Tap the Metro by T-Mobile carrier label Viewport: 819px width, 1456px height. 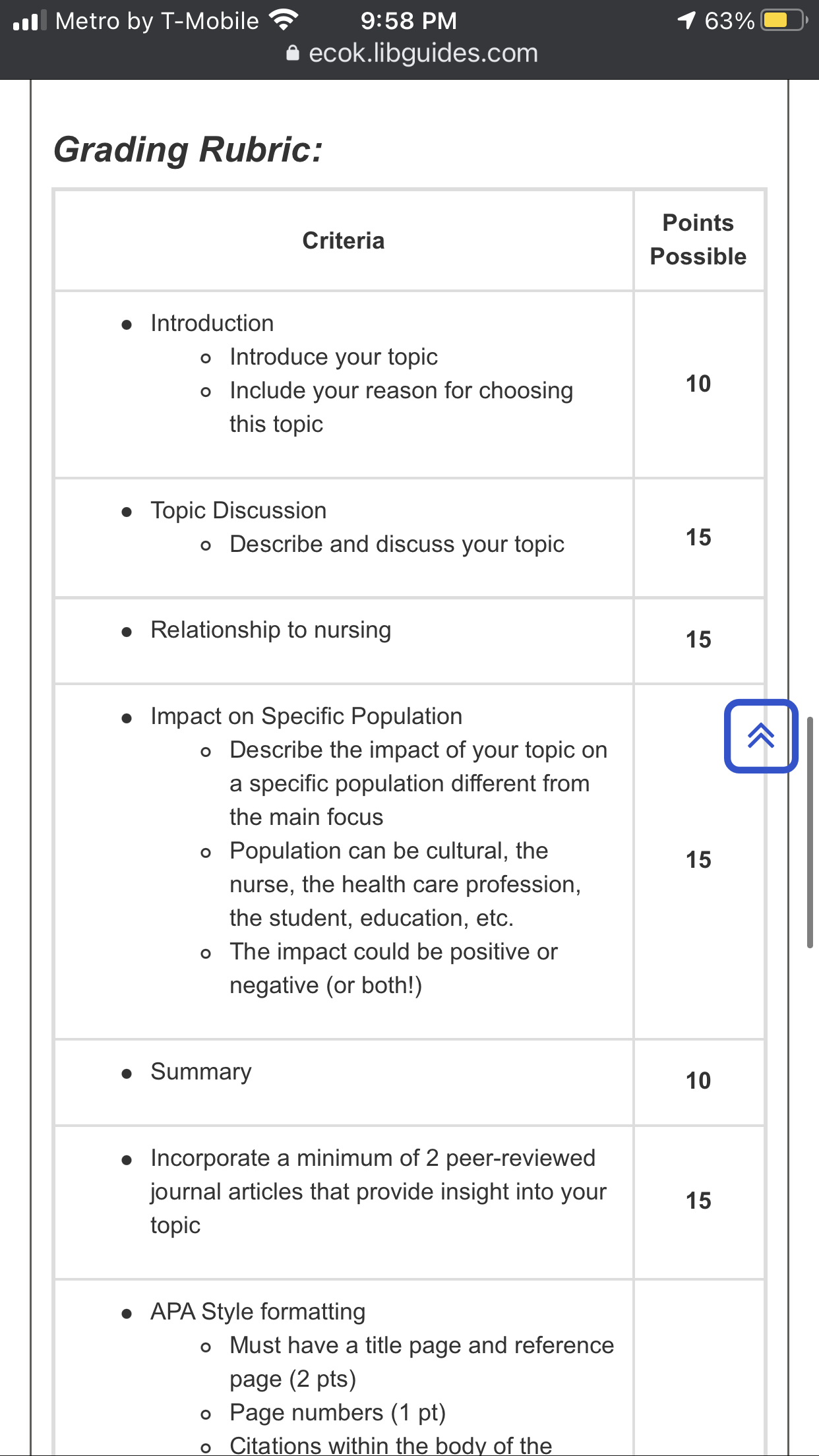[157, 20]
